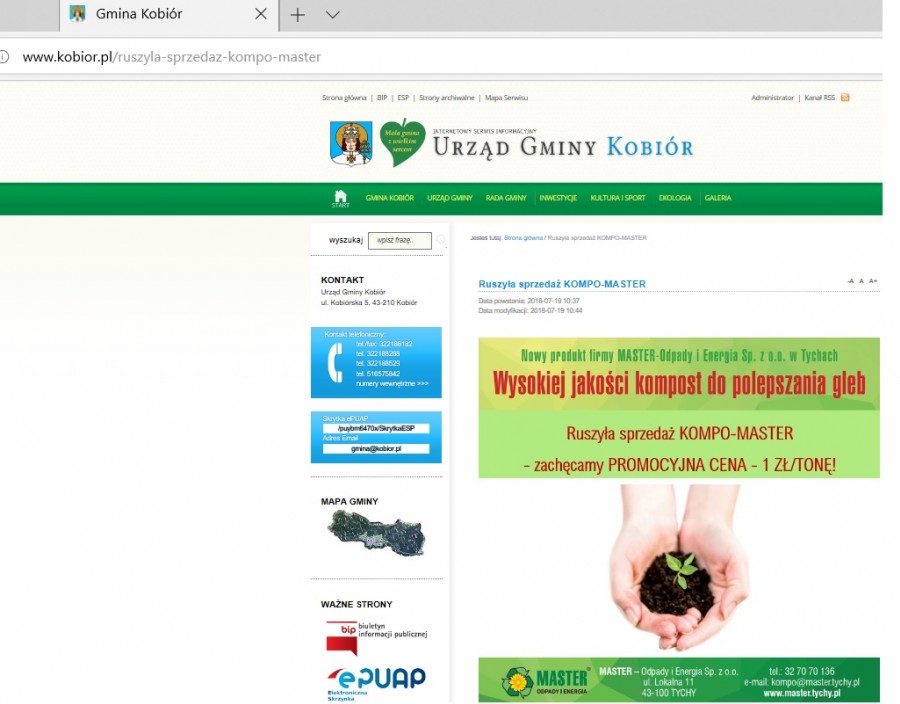Expand the tab list chevron

(333, 14)
